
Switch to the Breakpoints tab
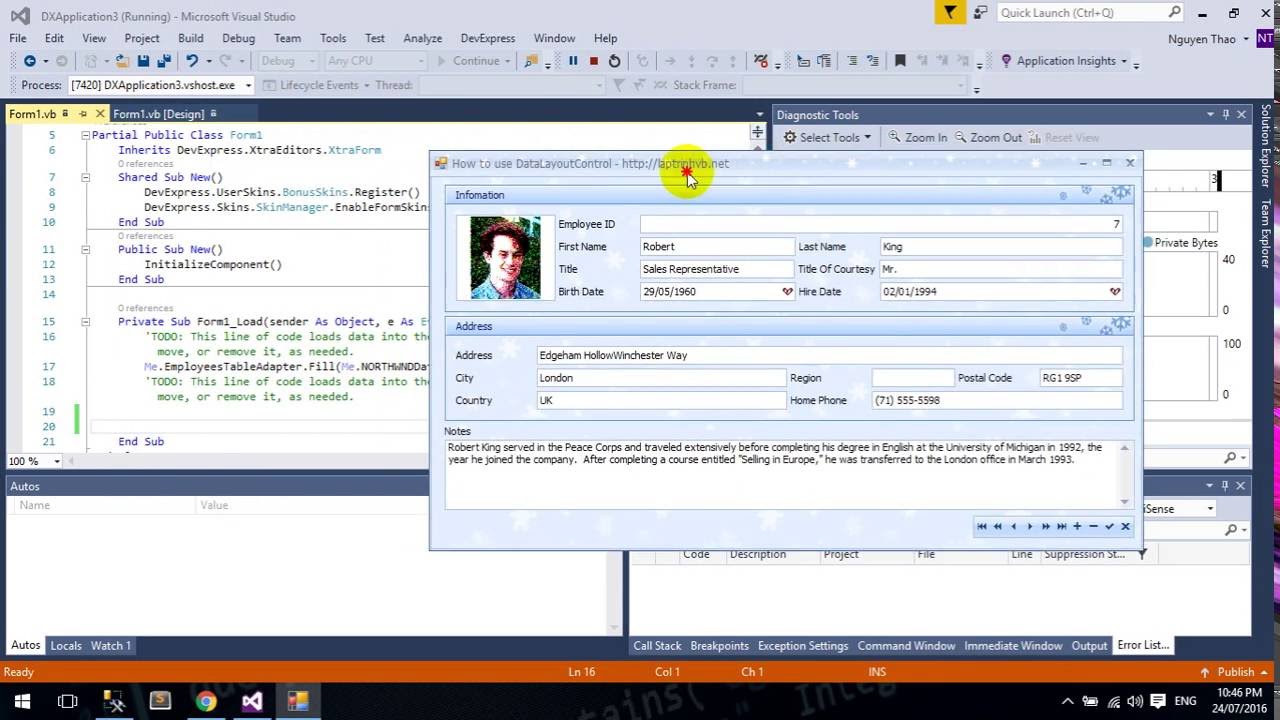pyautogui.click(x=719, y=646)
